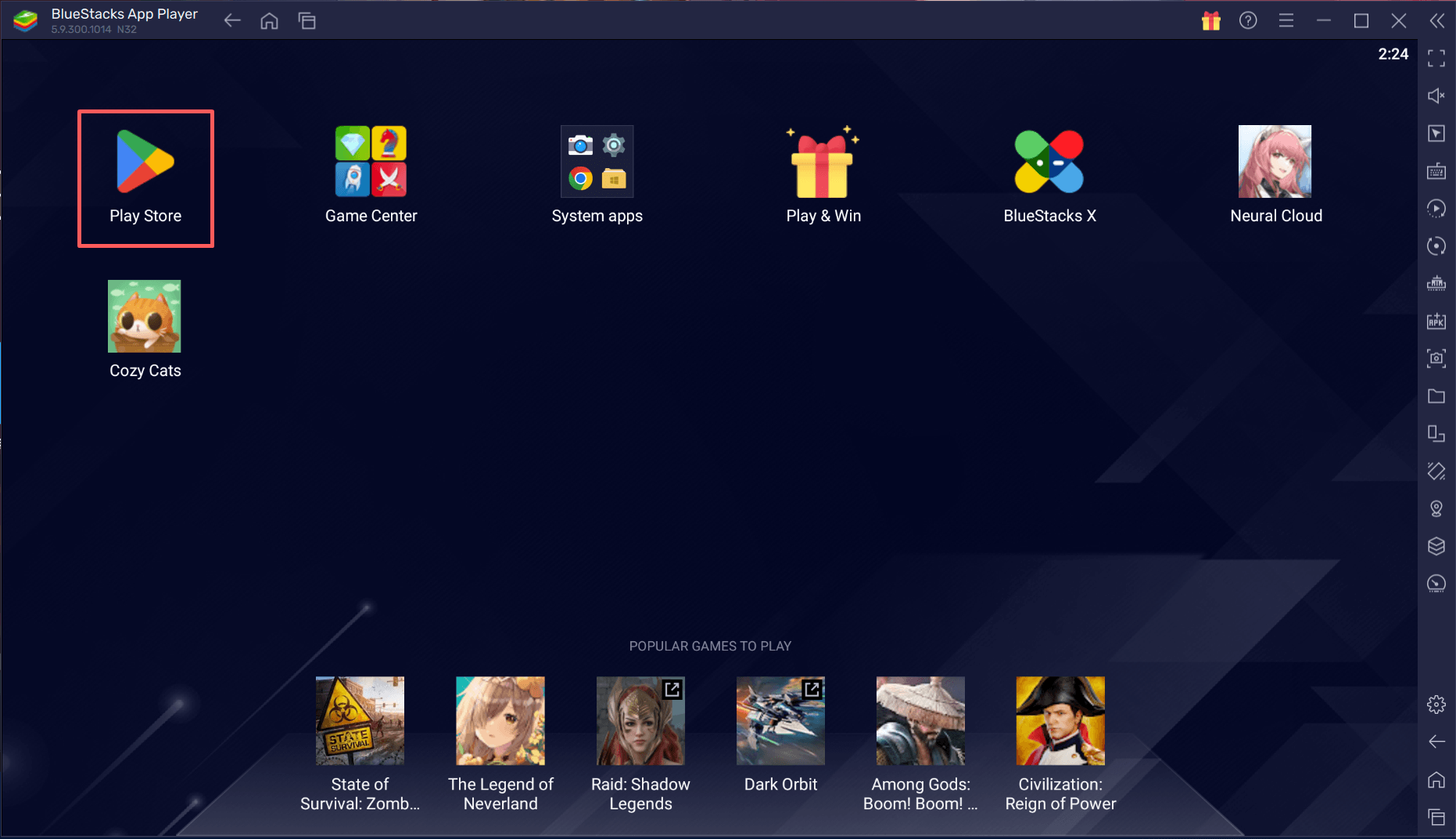Click the sidebar Back arrow
Screen dimensions: 1456x839
pos(1436,741)
